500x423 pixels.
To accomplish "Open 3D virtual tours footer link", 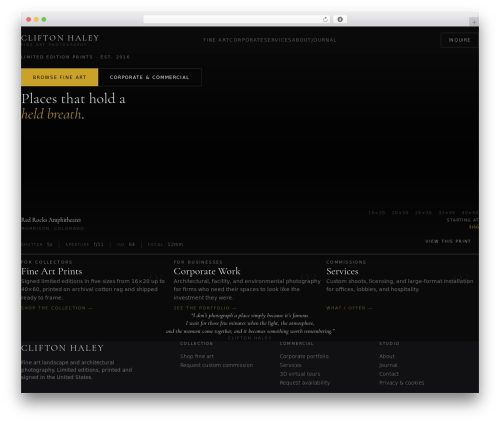I will pos(300,374).
